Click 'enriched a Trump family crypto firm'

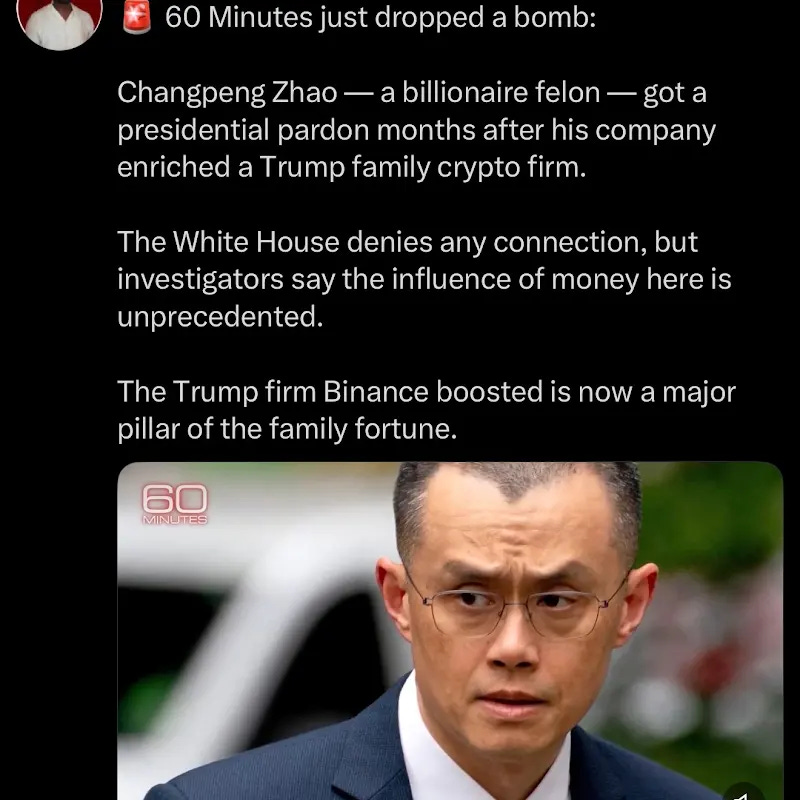click(x=352, y=168)
